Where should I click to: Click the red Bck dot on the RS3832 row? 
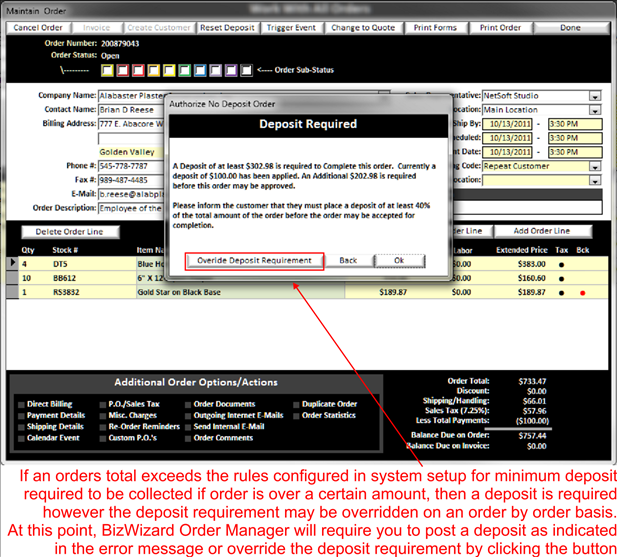click(583, 293)
